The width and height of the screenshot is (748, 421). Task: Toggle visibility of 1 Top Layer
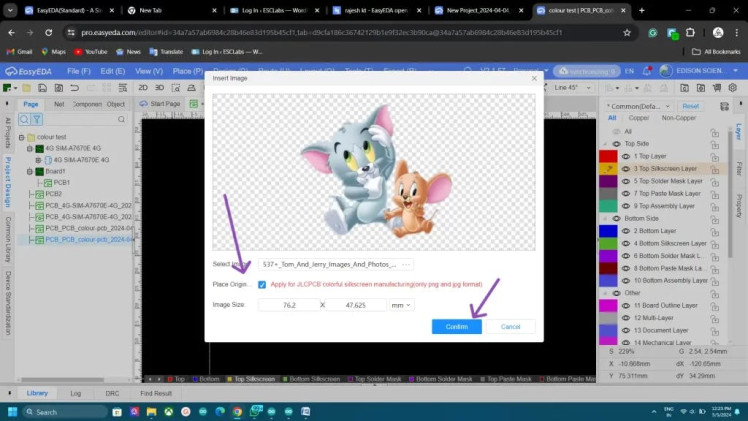click(626, 157)
